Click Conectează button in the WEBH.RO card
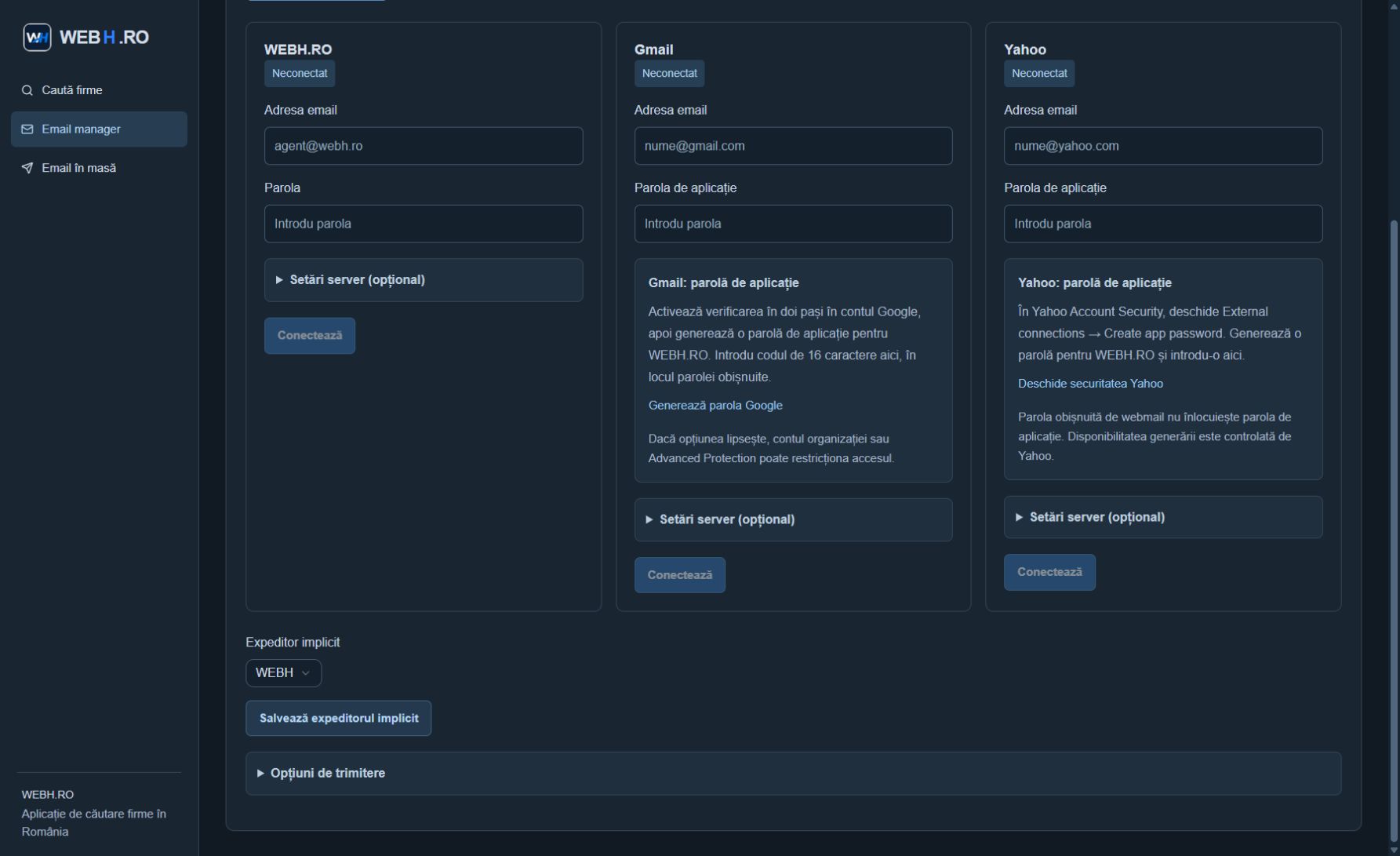 pos(310,336)
